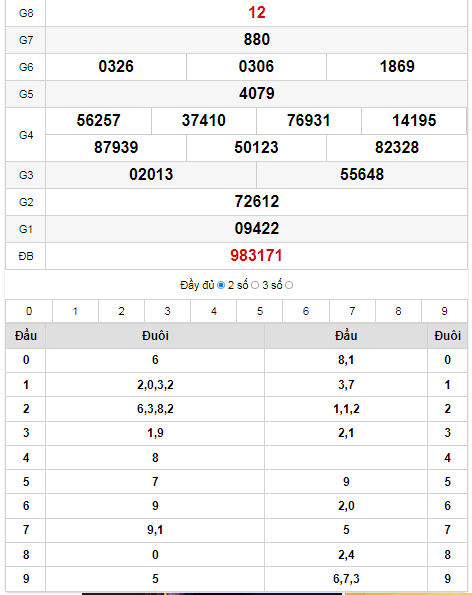
Task: Select the 'Đầy đủ' radio button
Action: [221, 285]
